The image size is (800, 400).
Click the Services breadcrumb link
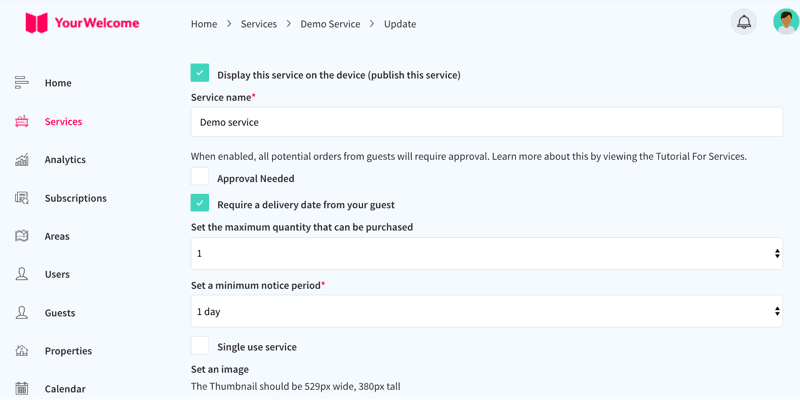(259, 24)
